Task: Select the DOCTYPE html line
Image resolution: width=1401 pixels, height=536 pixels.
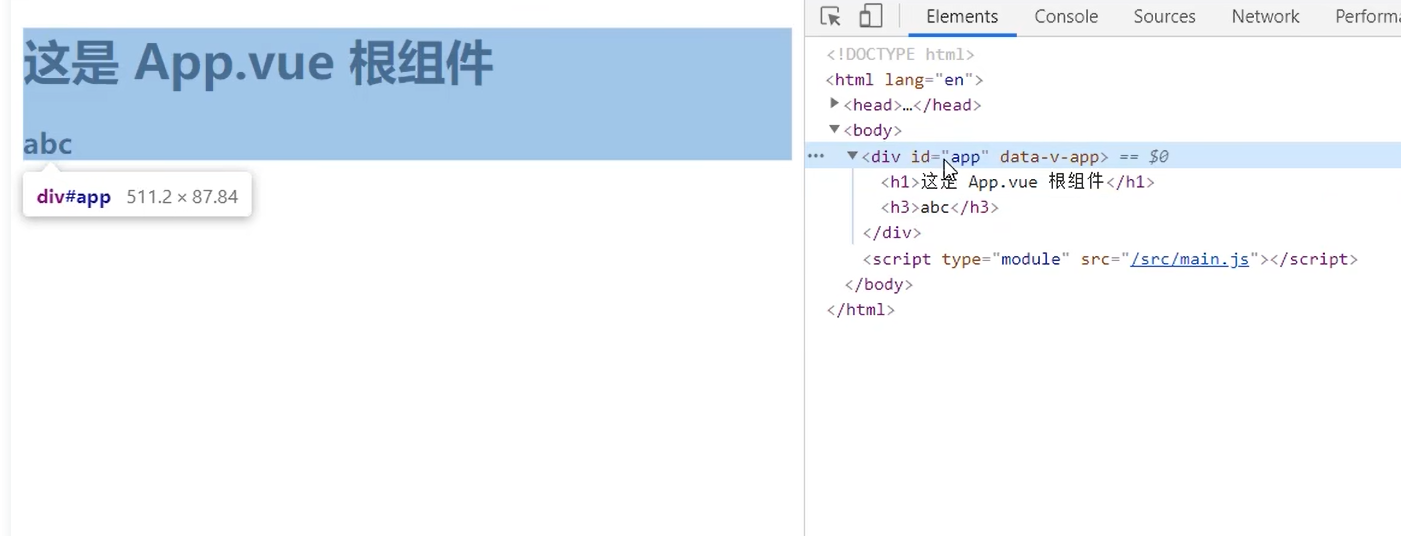Action: pos(900,54)
